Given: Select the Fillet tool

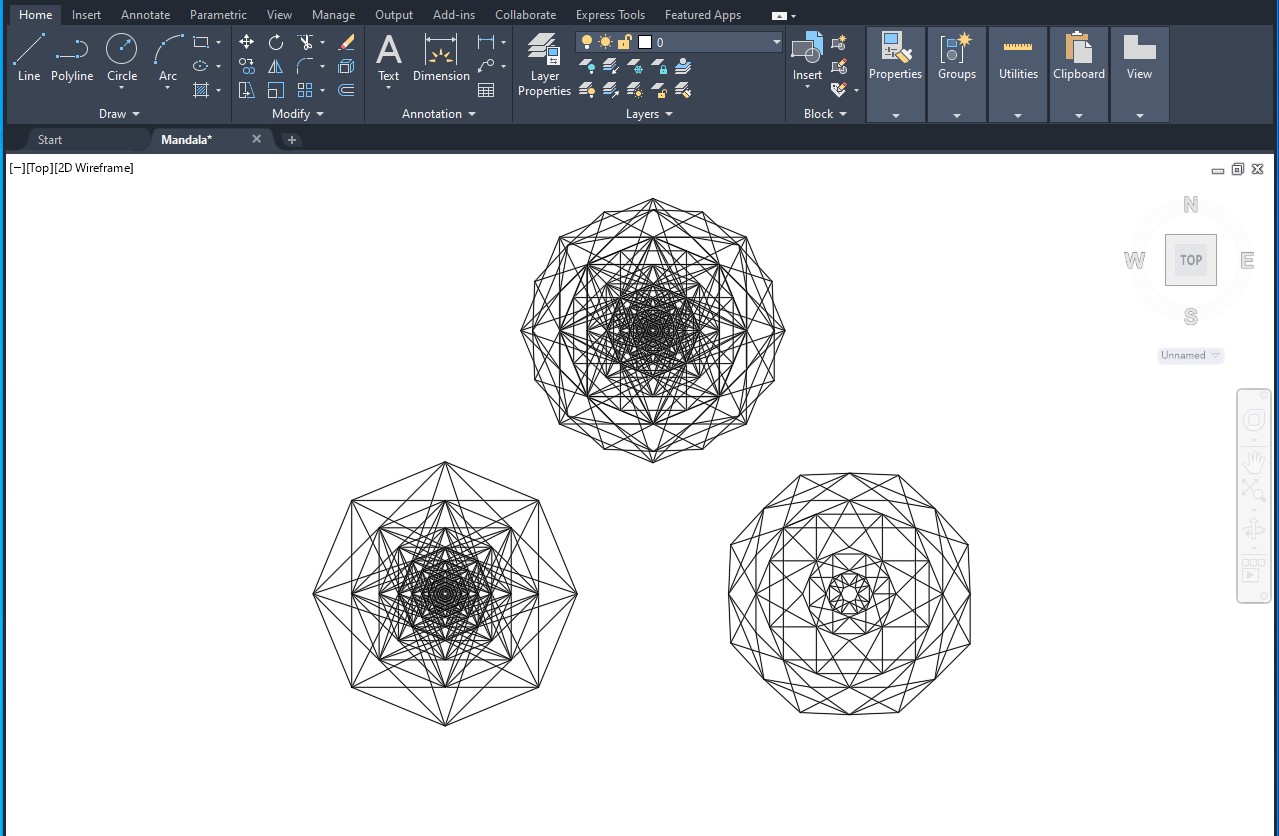Looking at the screenshot, I should [305, 66].
